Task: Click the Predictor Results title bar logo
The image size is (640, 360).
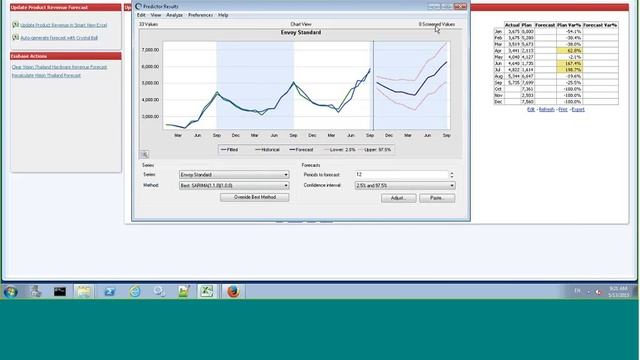Action: pyautogui.click(x=138, y=6)
